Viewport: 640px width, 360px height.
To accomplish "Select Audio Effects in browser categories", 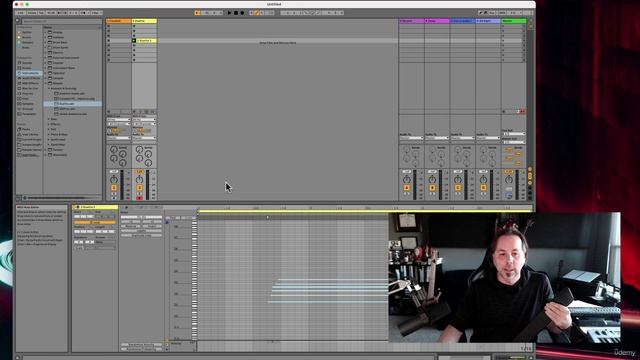I will [29, 78].
